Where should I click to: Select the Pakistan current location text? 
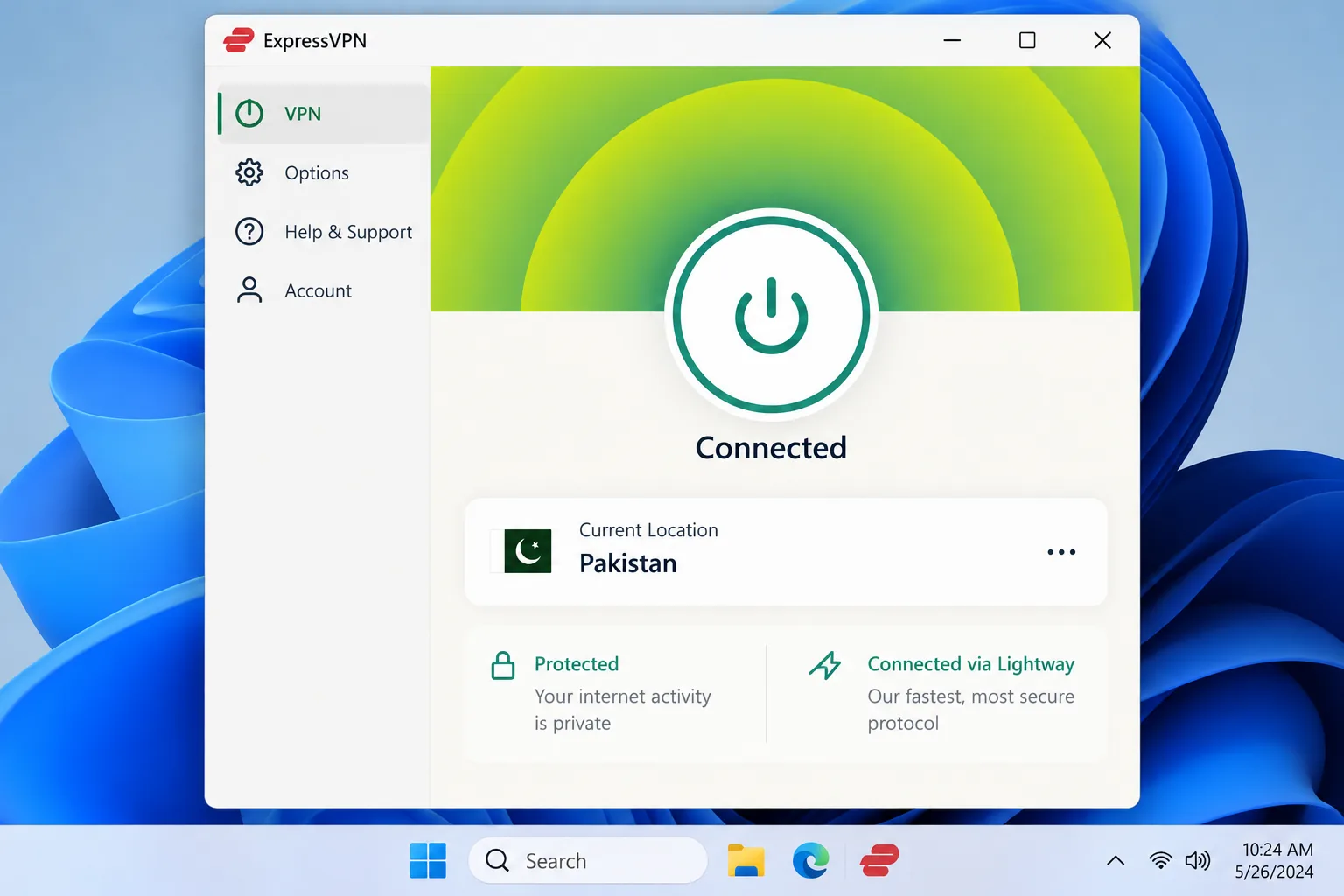628,563
